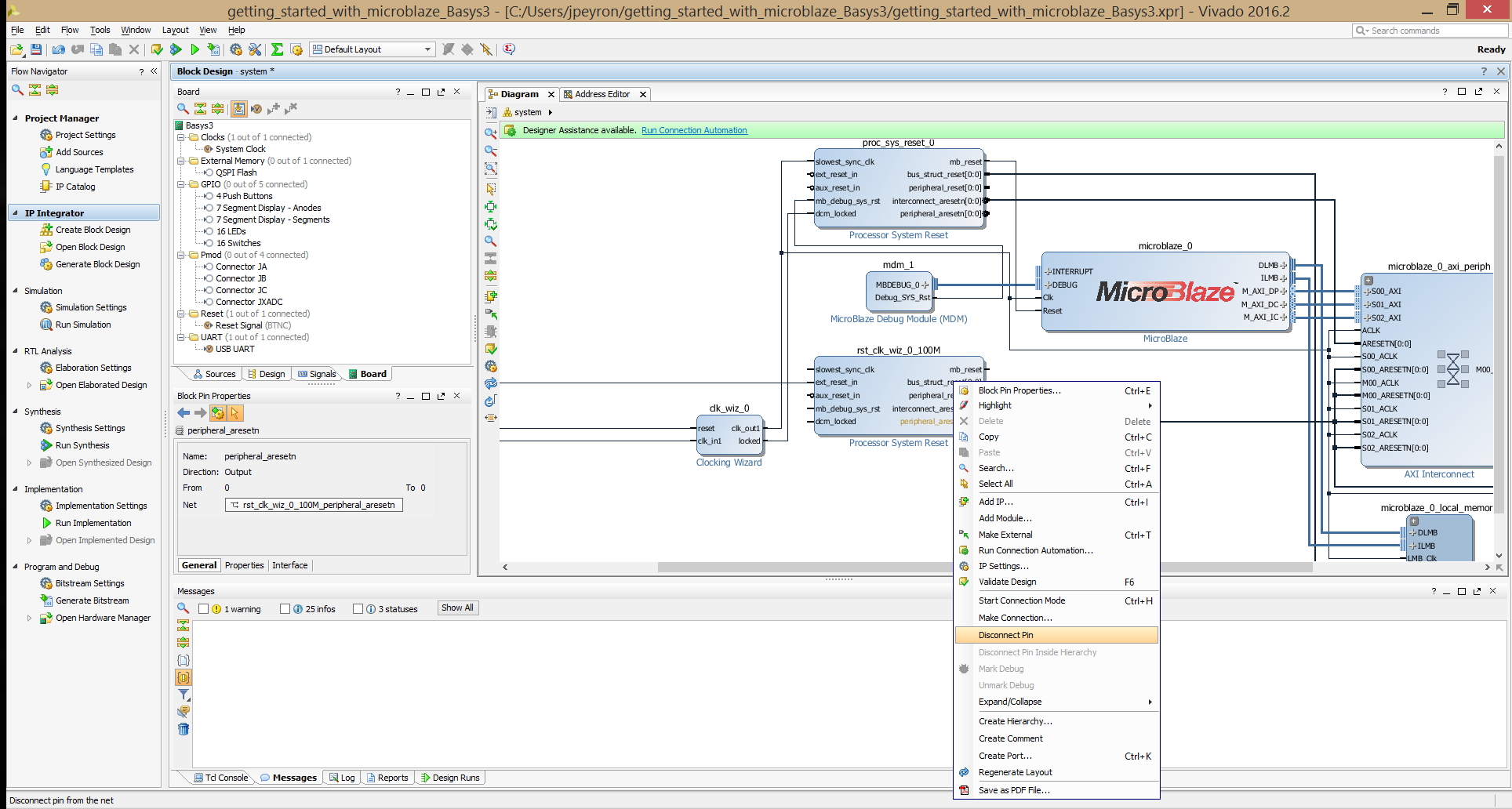Click the Net name field in Block Pin Properties
This screenshot has width=1512, height=809.
[314, 505]
